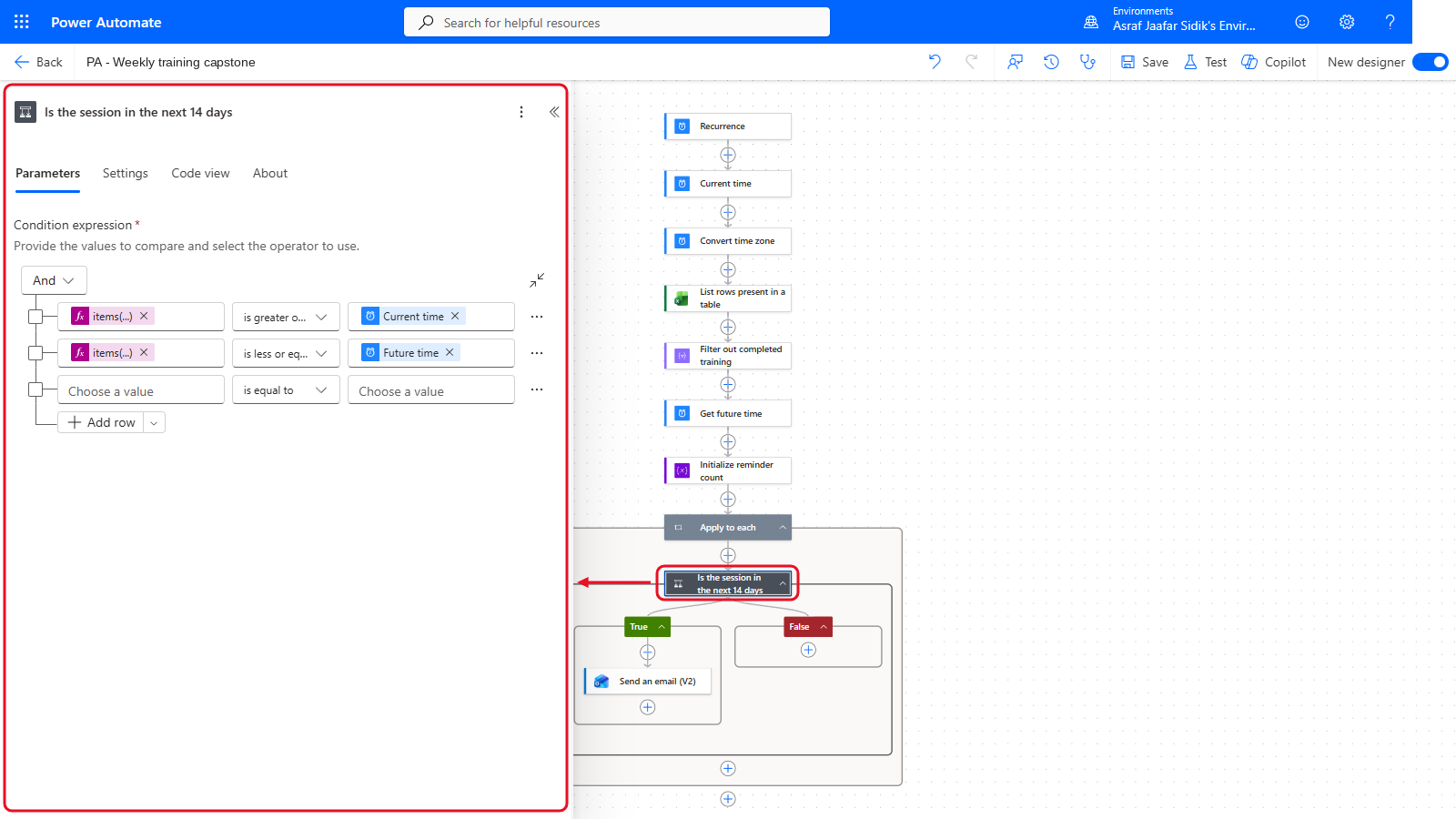
Task: Add action in the False branch
Action: click(808, 650)
